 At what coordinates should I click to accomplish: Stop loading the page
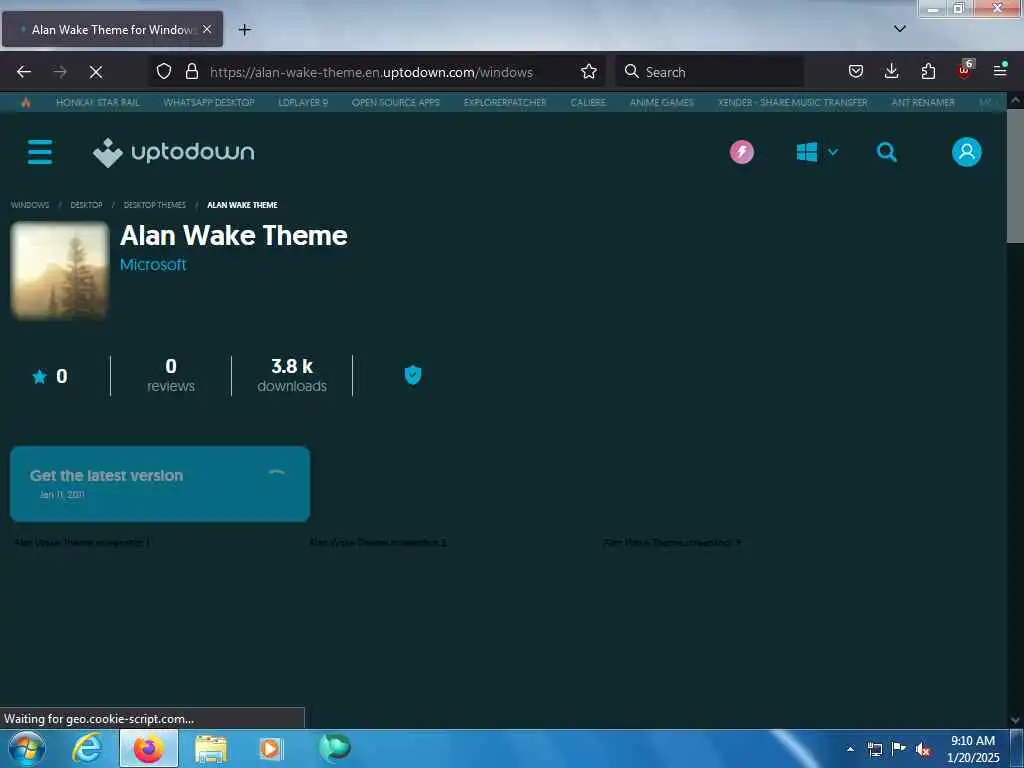coord(96,72)
